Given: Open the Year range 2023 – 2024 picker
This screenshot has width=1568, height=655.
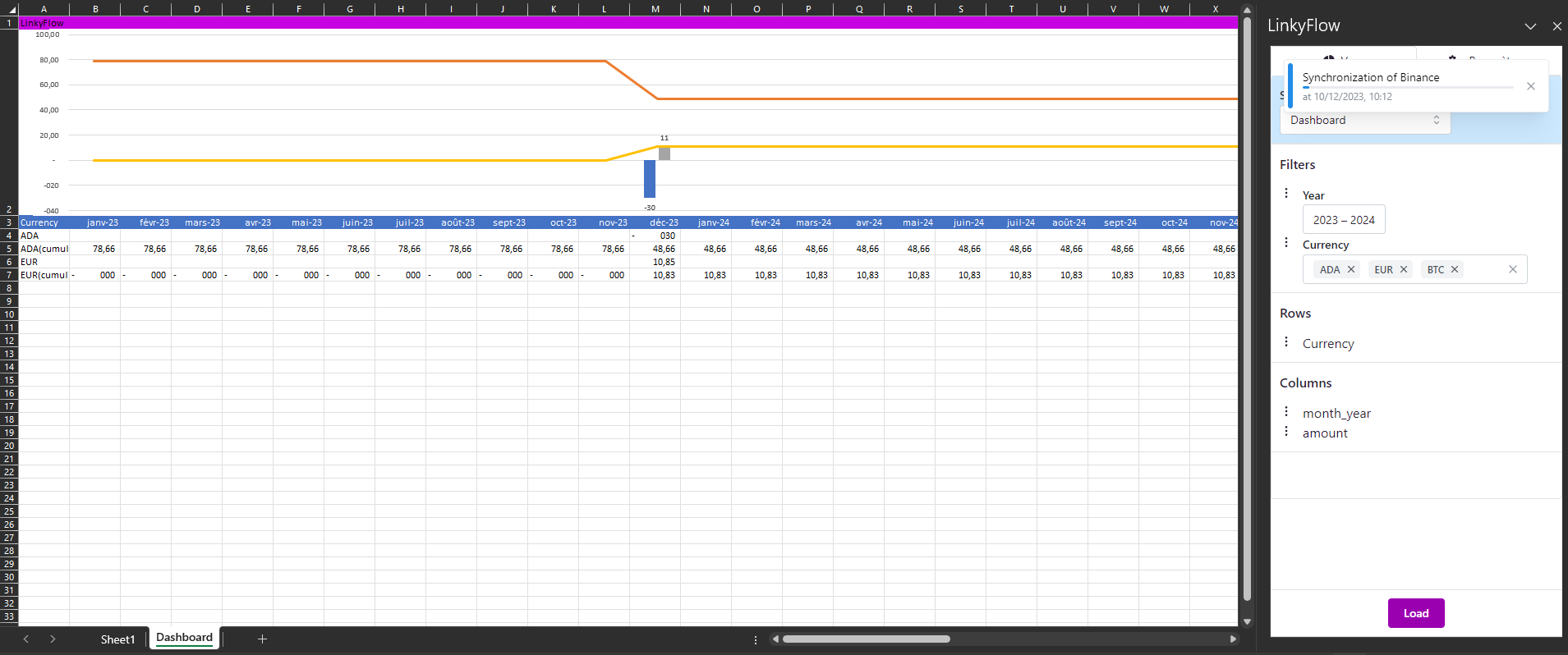Looking at the screenshot, I should pos(1344,220).
